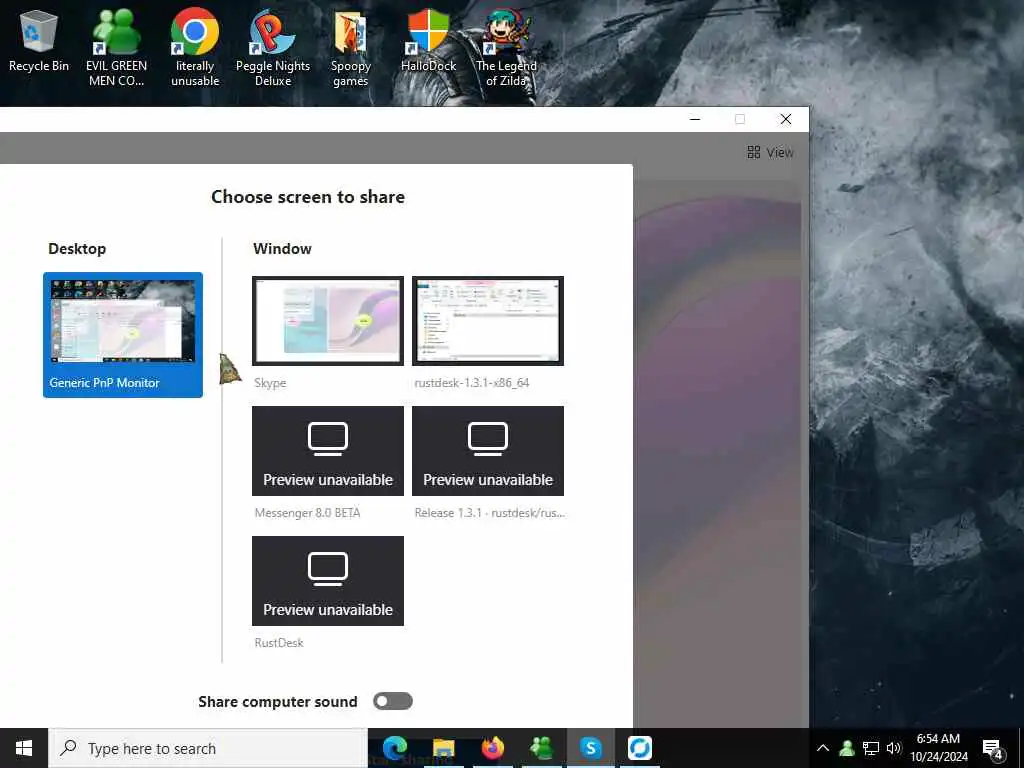The width and height of the screenshot is (1024, 768).
Task: Select the HalloDock desktop shortcut
Action: [x=428, y=39]
